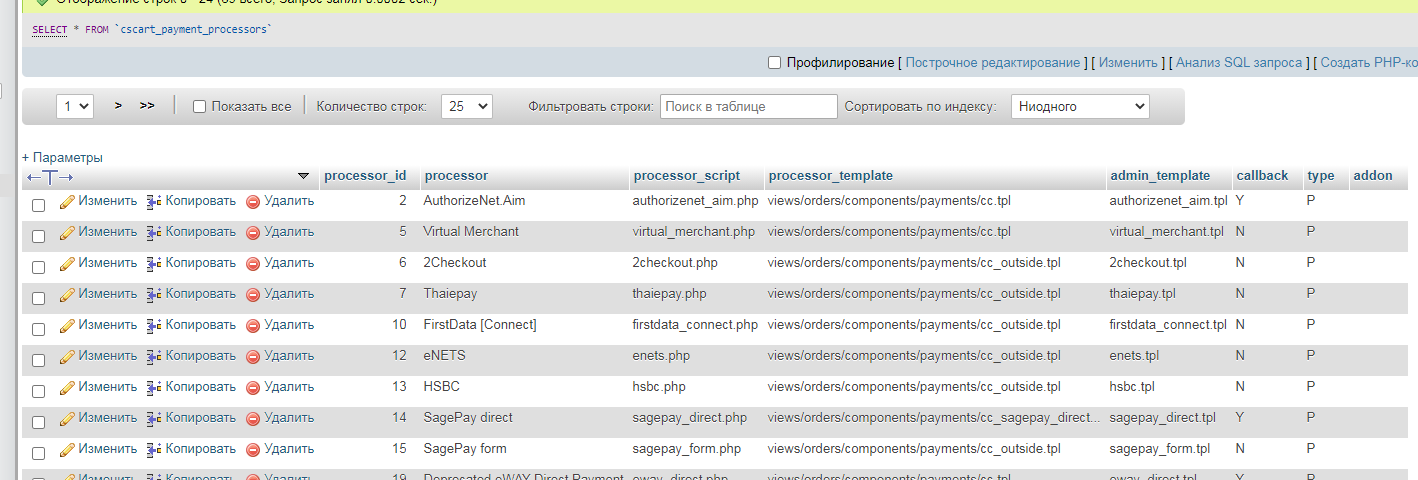Image resolution: width=1418 pixels, height=480 pixels.
Task: Select the FirstData [Connect] row checkbox
Action: click(38, 329)
